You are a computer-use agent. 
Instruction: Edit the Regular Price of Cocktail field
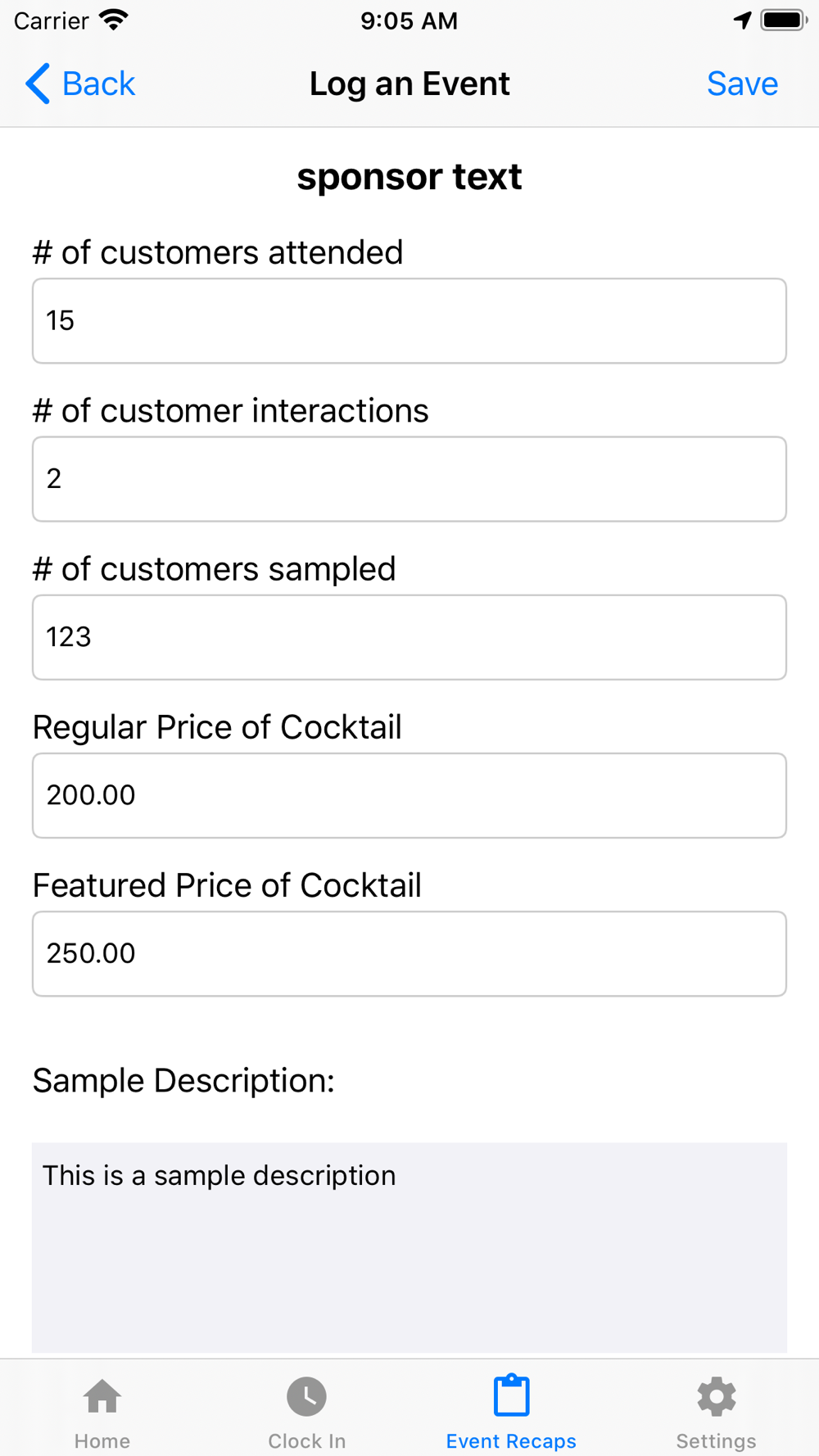(x=409, y=795)
